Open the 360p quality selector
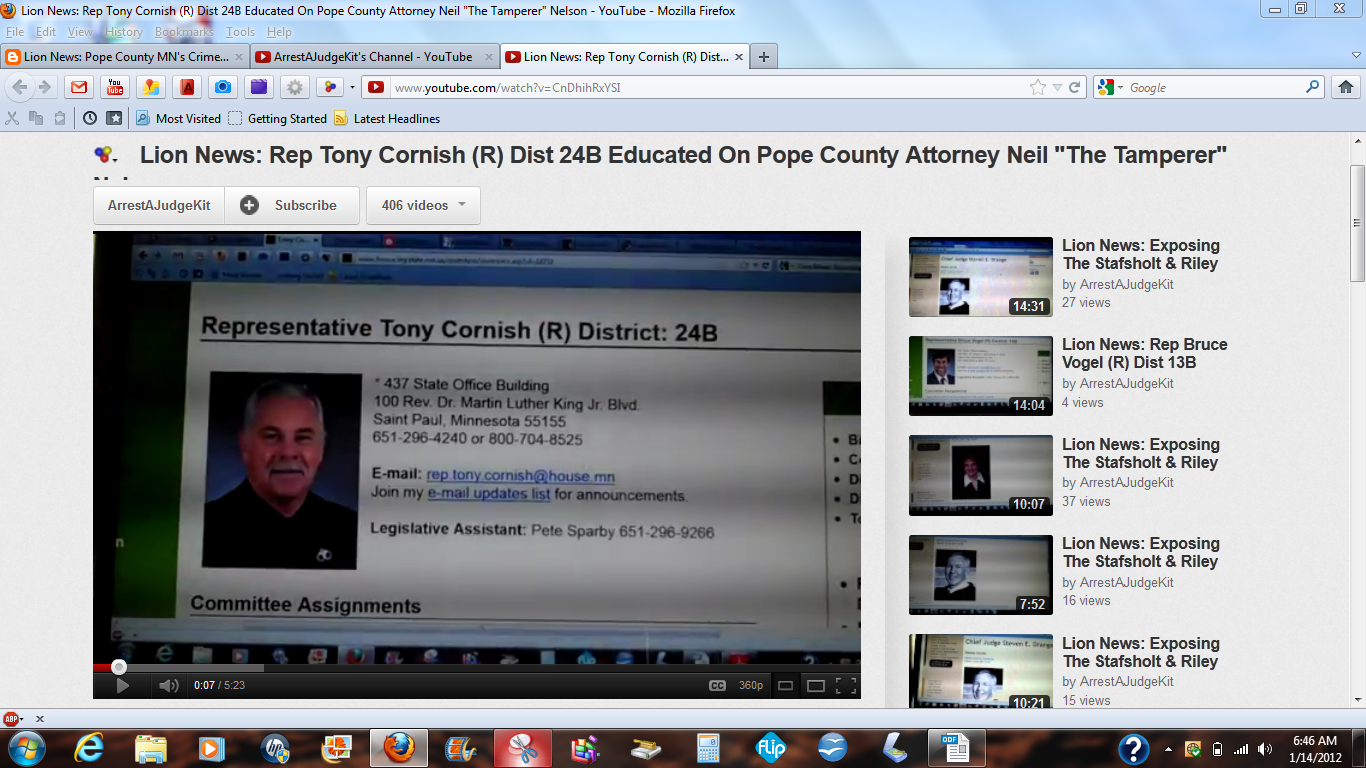Image resolution: width=1366 pixels, height=768 pixels. coord(751,686)
